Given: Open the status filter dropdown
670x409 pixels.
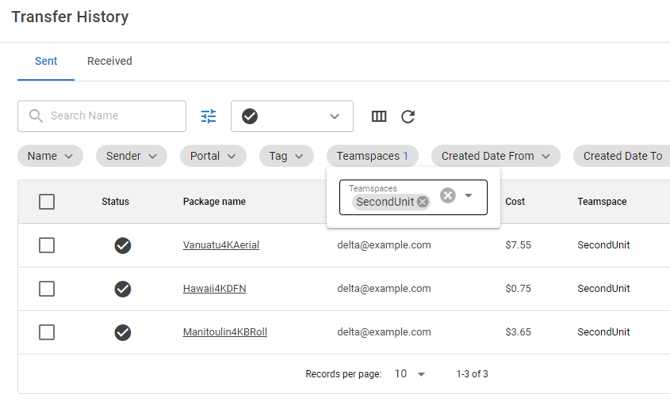Looking at the screenshot, I should [x=292, y=116].
